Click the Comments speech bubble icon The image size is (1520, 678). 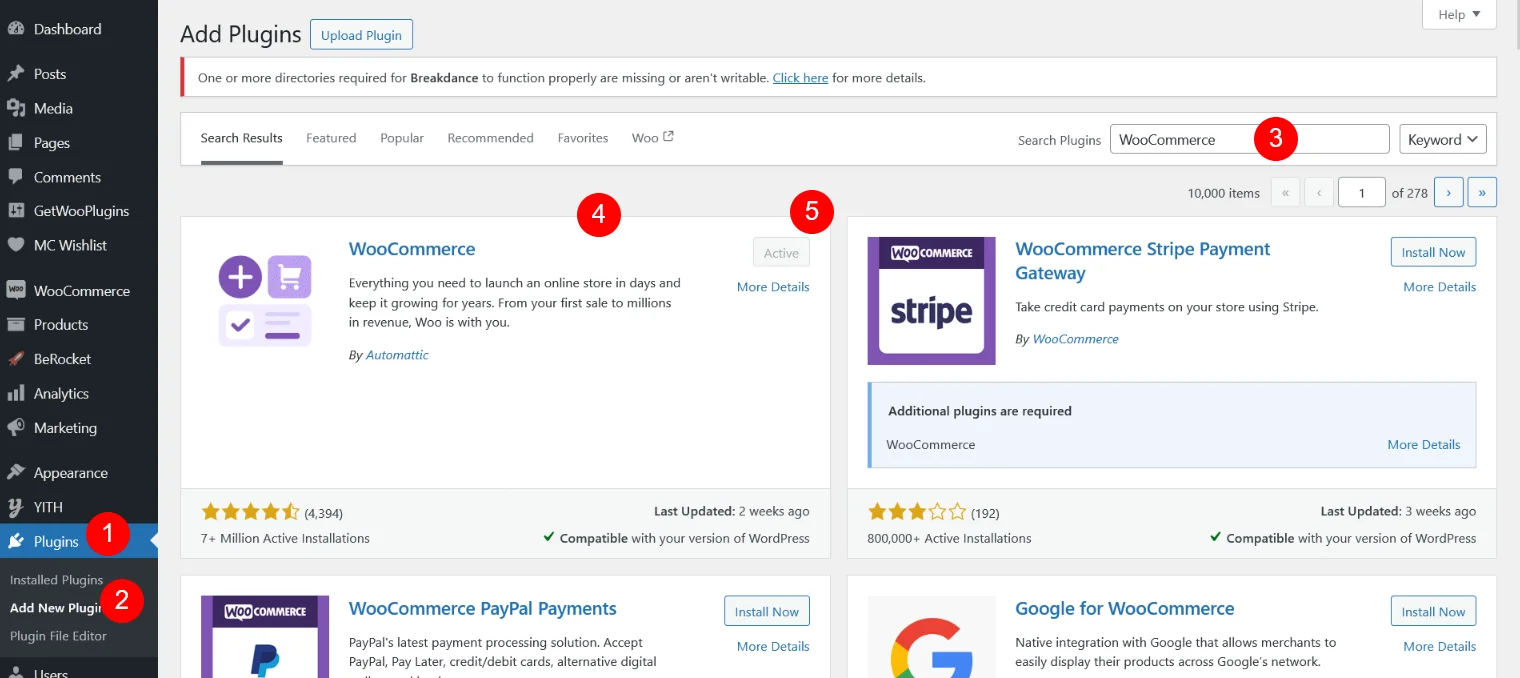pos(16,177)
